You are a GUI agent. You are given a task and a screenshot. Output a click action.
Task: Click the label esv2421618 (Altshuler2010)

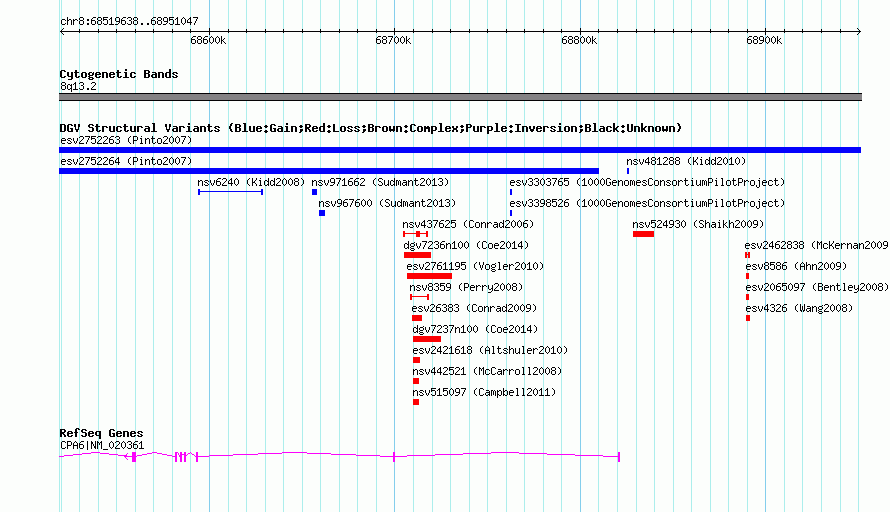point(490,350)
